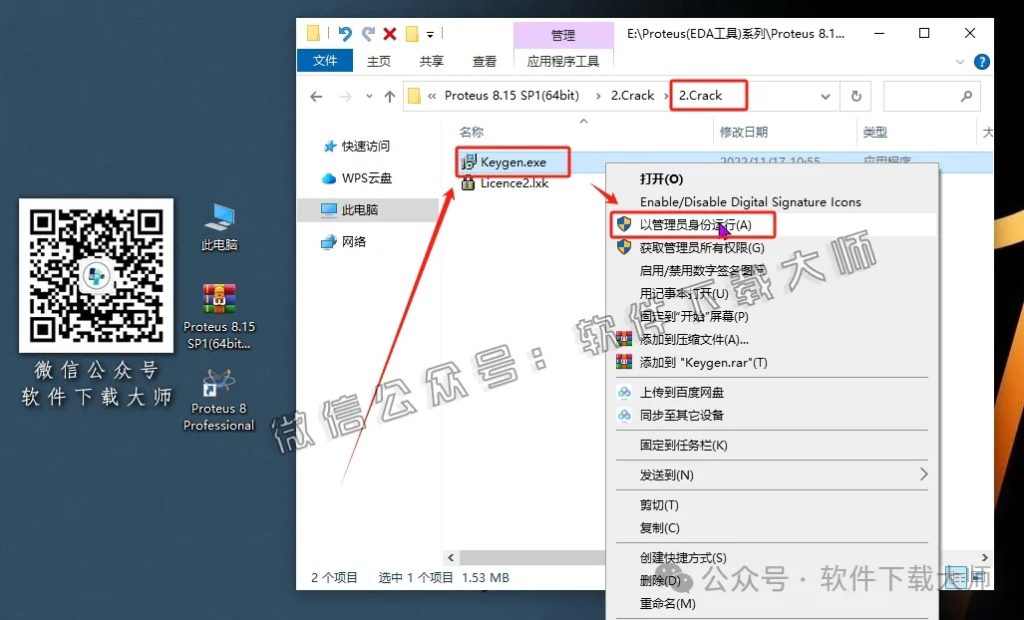The width and height of the screenshot is (1024, 620).
Task: Click the search input field
Action: click(932, 95)
